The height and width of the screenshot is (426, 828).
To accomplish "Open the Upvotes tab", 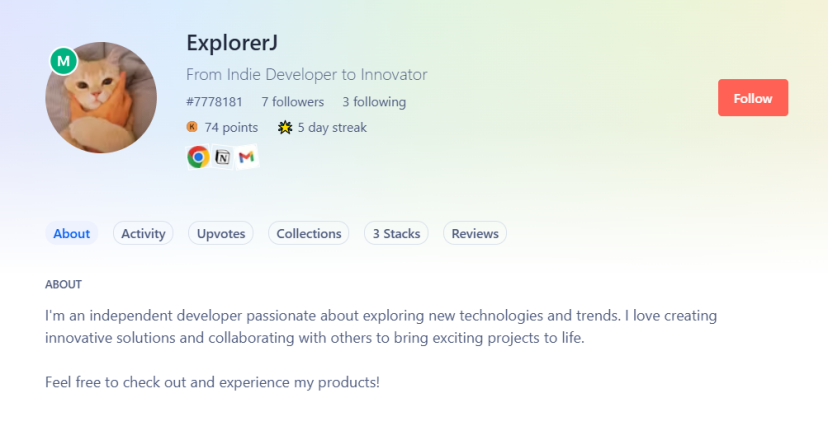I will coord(221,233).
